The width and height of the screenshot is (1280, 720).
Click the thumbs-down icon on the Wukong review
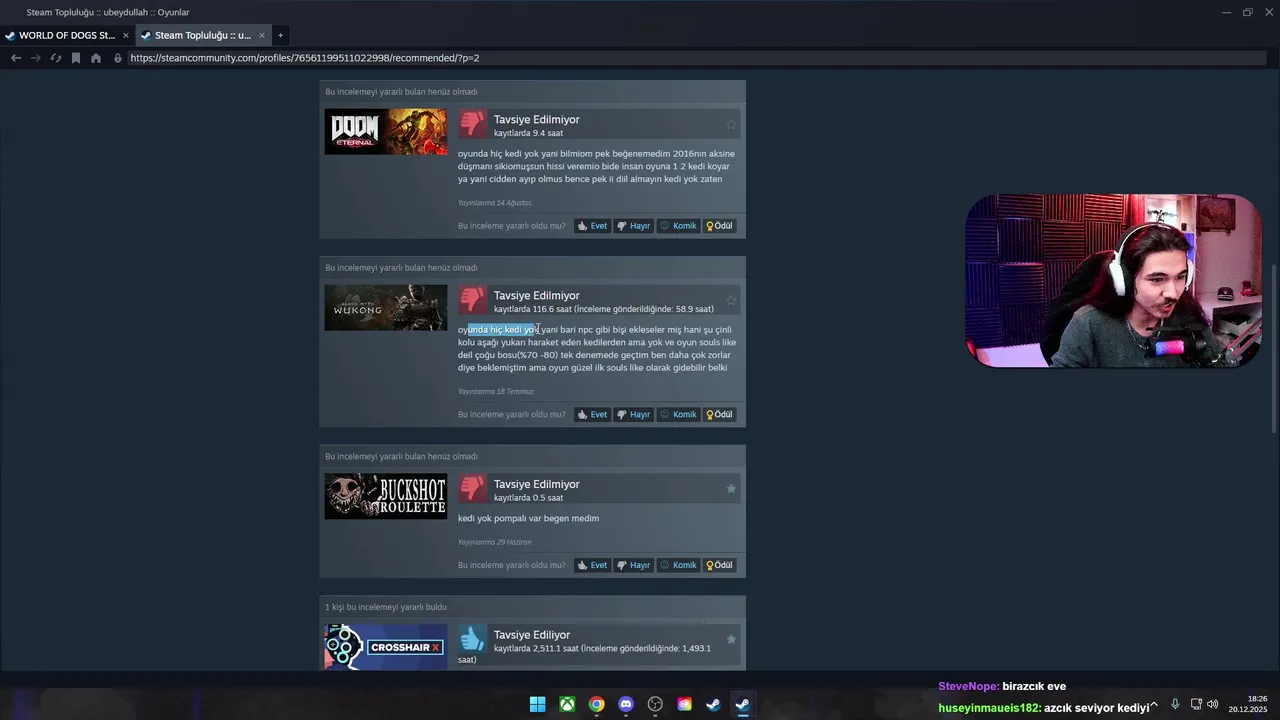[472, 299]
